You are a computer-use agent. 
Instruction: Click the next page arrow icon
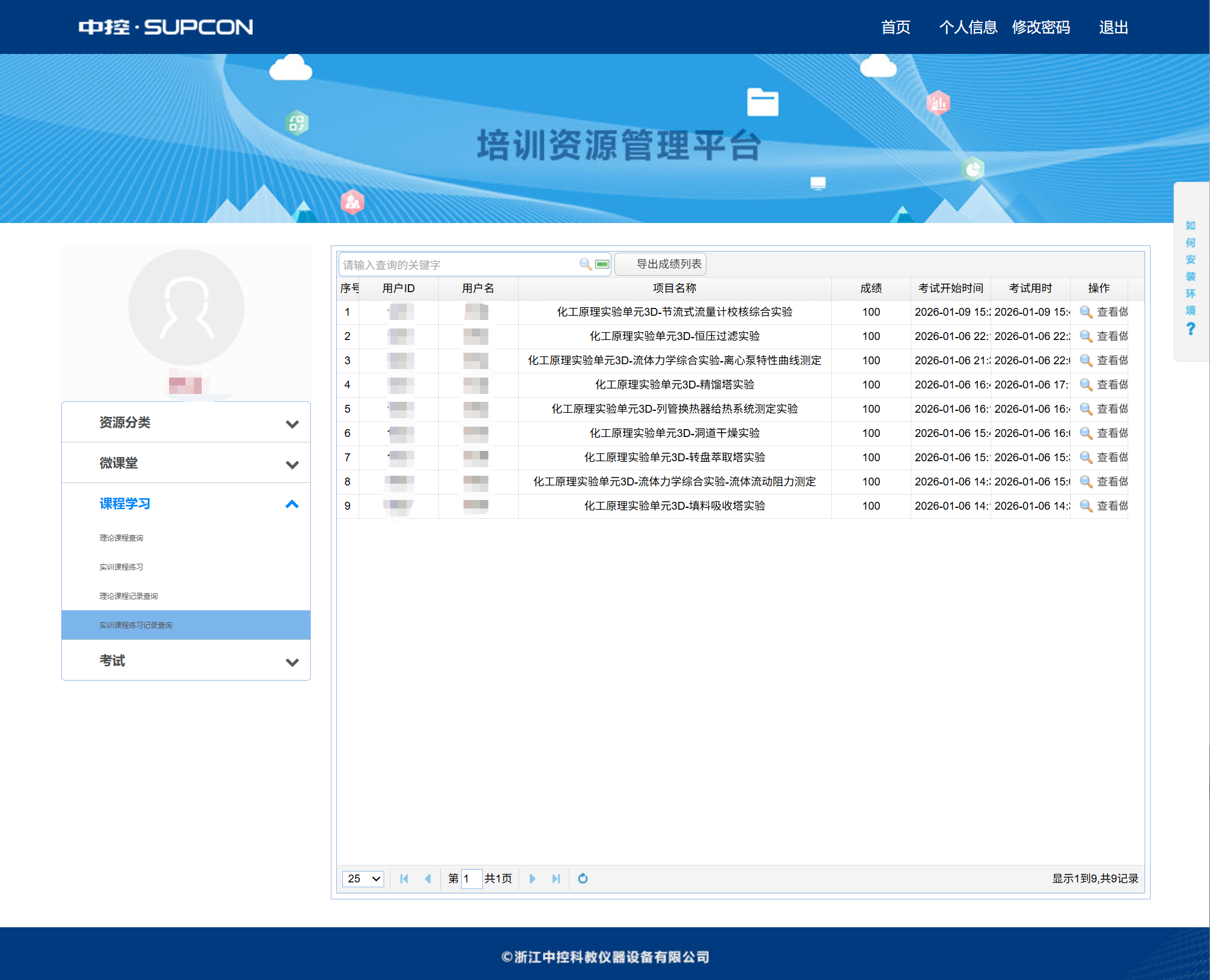532,878
